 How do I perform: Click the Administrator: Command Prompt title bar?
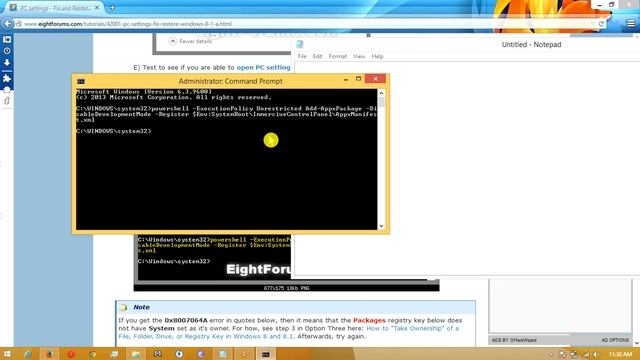pyautogui.click(x=230, y=81)
